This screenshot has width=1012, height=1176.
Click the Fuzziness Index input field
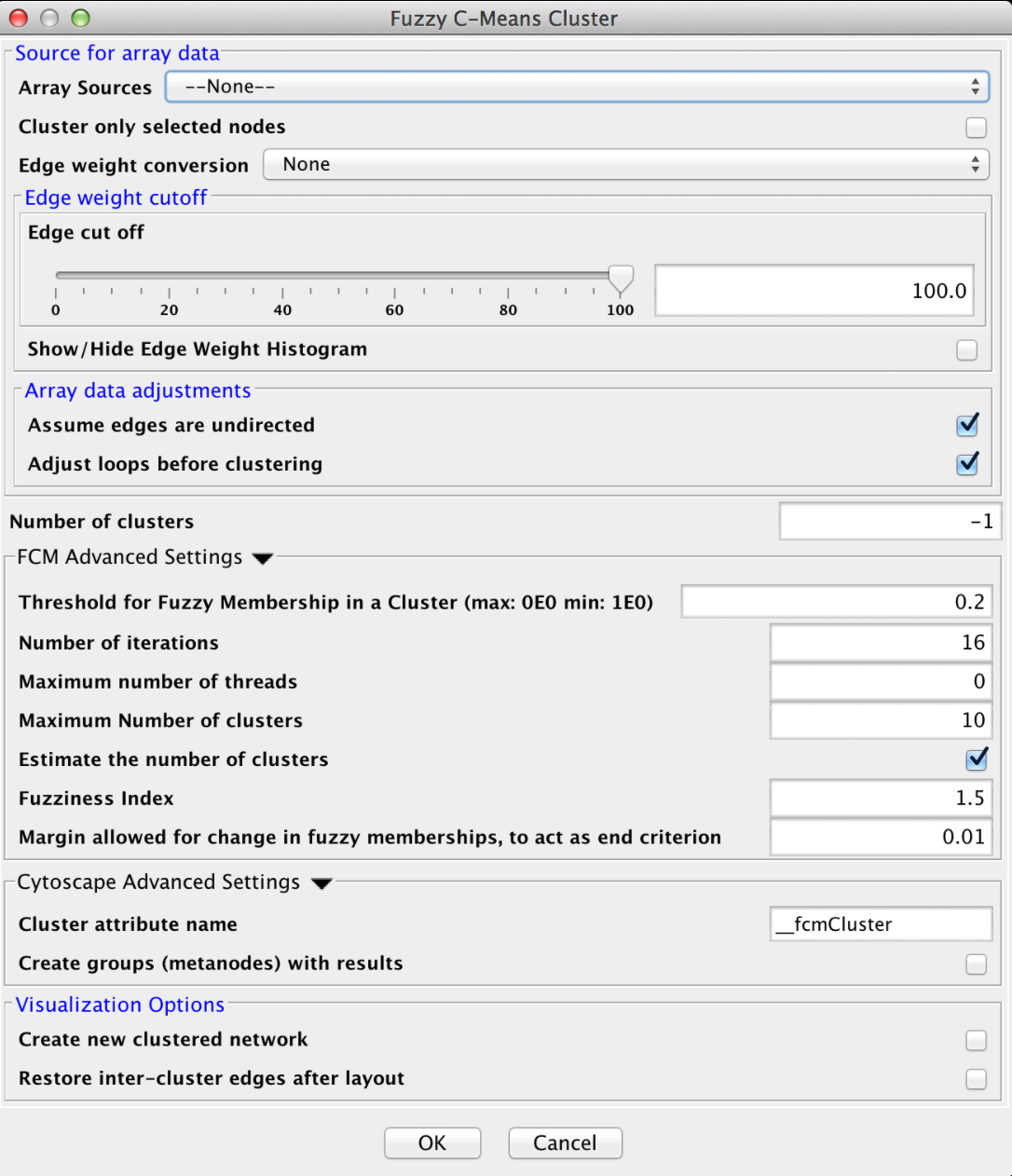[880, 799]
